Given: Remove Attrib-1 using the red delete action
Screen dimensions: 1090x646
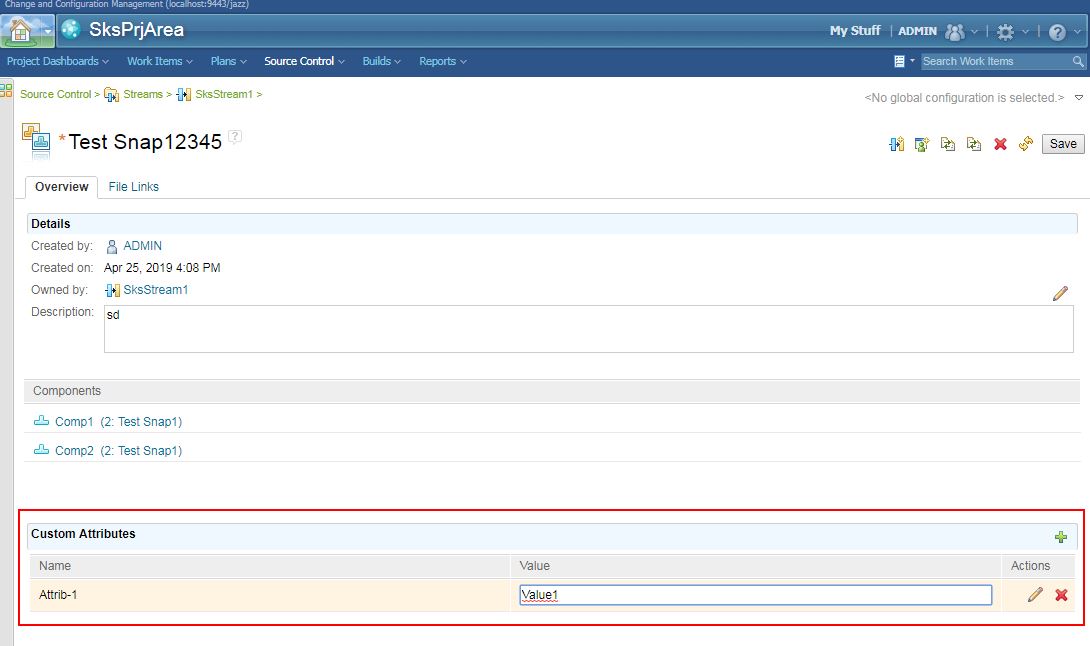Looking at the screenshot, I should 1060,594.
